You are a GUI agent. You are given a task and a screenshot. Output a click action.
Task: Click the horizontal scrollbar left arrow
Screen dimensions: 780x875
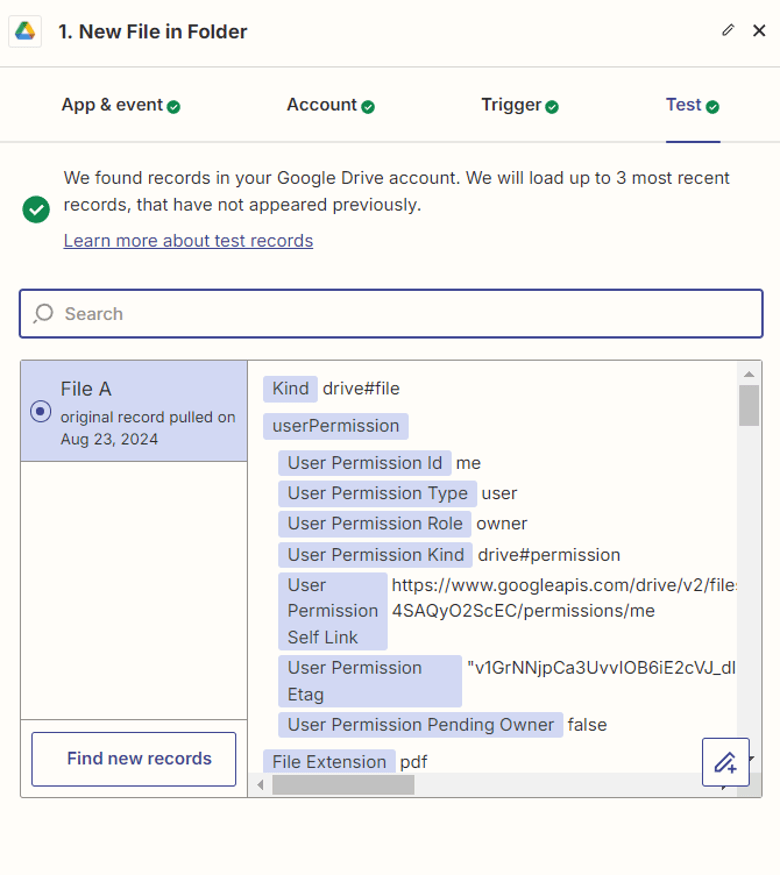(260, 785)
